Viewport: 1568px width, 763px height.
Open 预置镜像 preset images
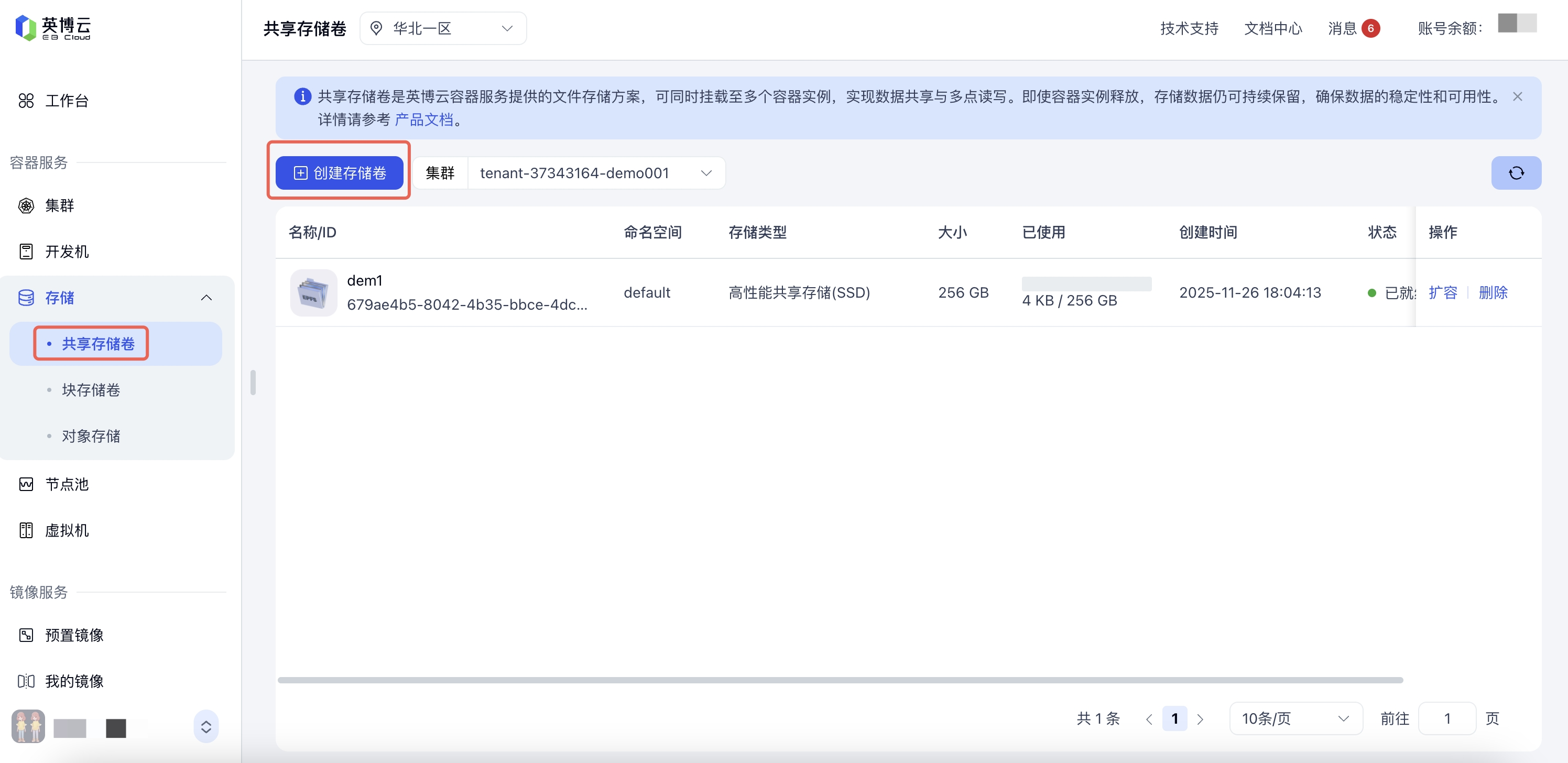(x=74, y=635)
